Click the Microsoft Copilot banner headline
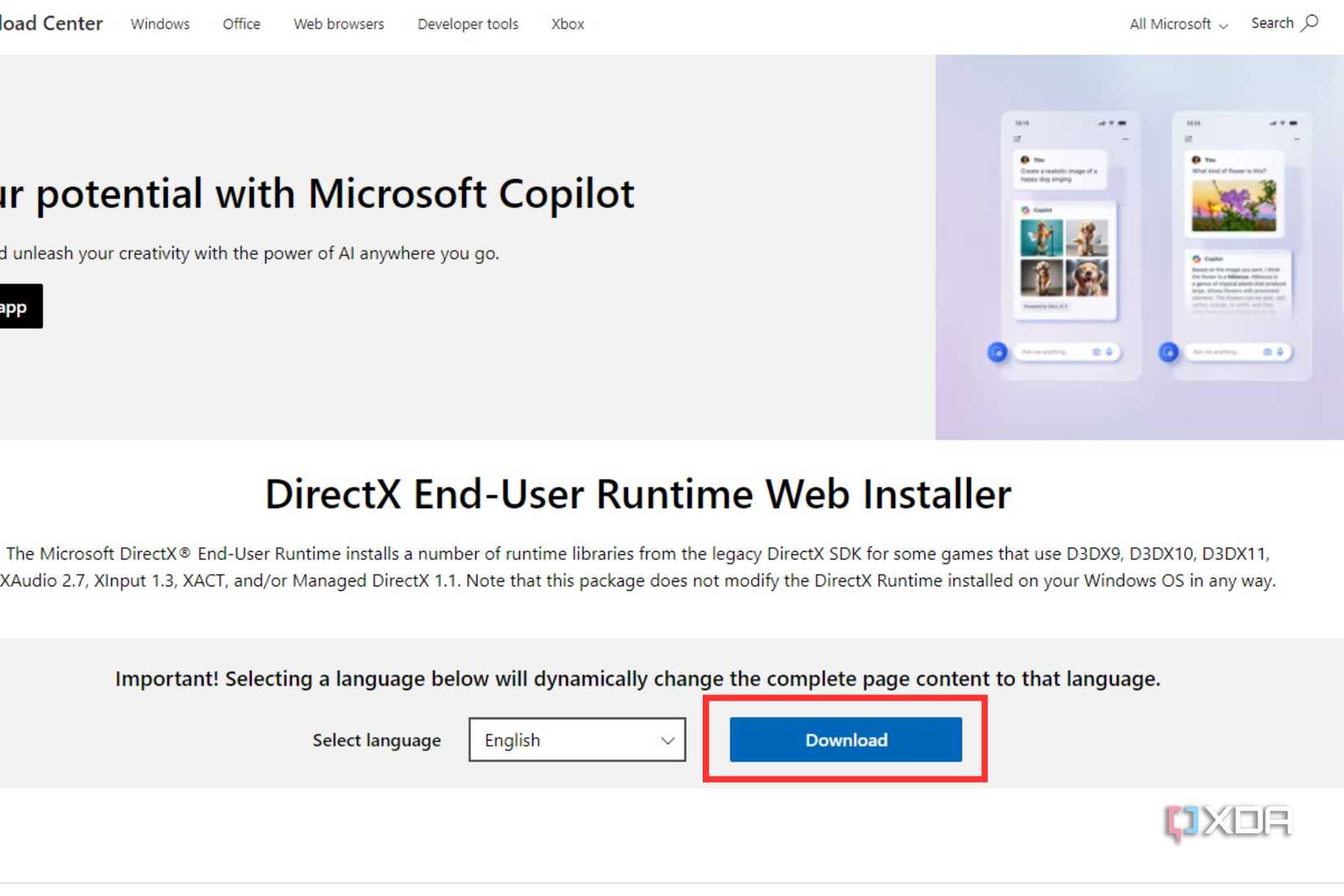Viewport: 1344px width, 896px height. coord(317,194)
